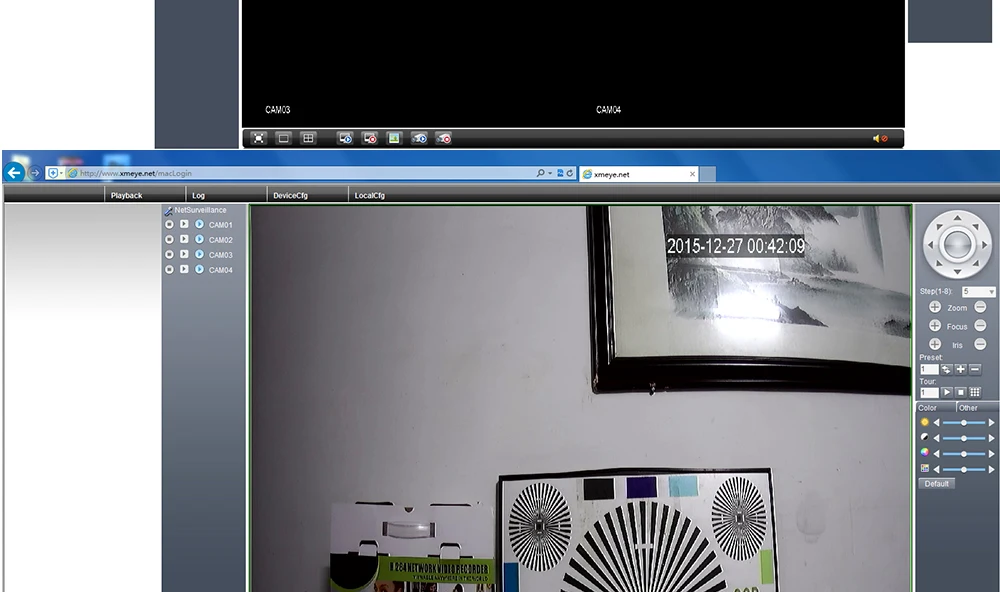Click the Tour number input field
This screenshot has width=1000, height=592.
[929, 392]
